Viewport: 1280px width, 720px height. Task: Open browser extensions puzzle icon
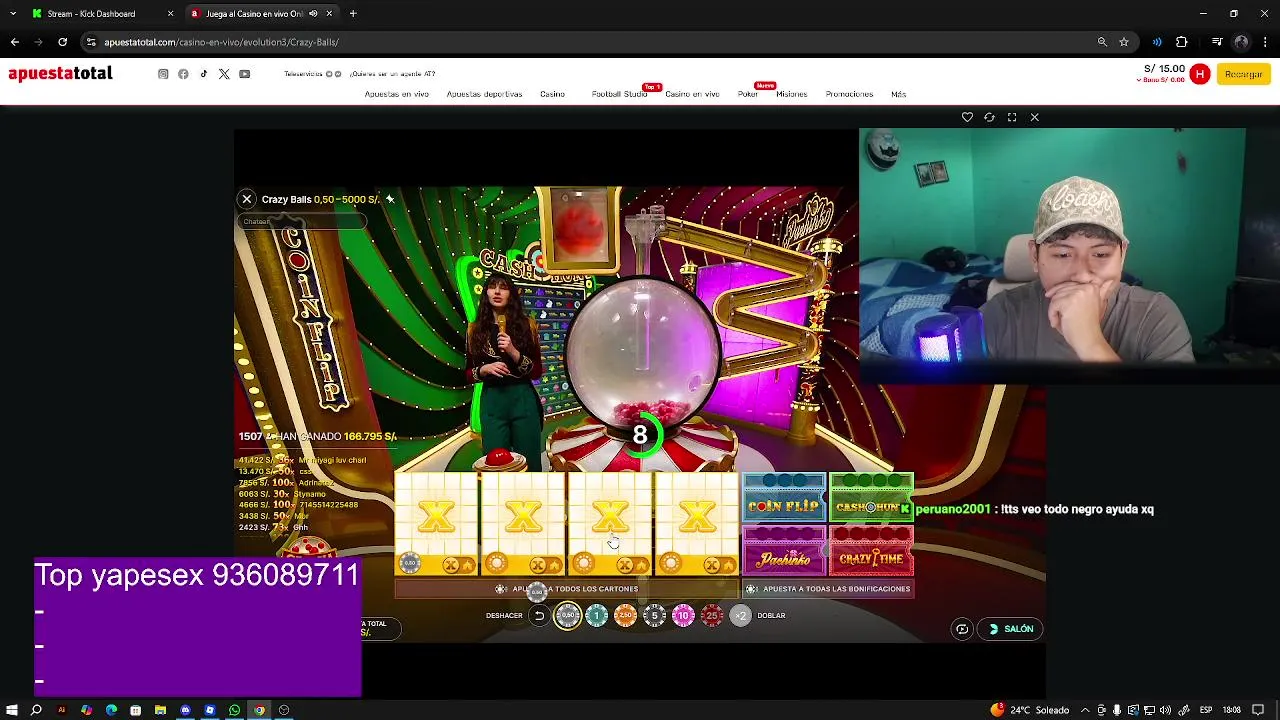click(1182, 42)
